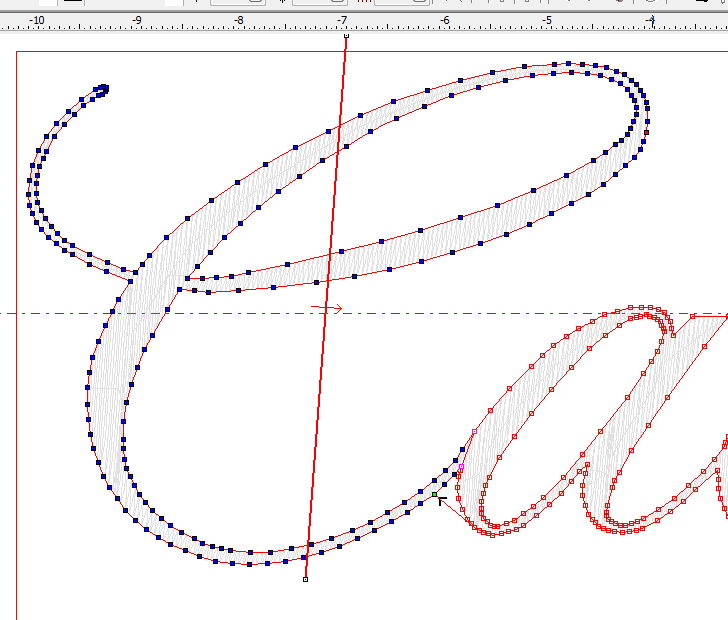This screenshot has height=620, width=728.
Task: Click the small red stitch direction arrow
Action: 327,308
